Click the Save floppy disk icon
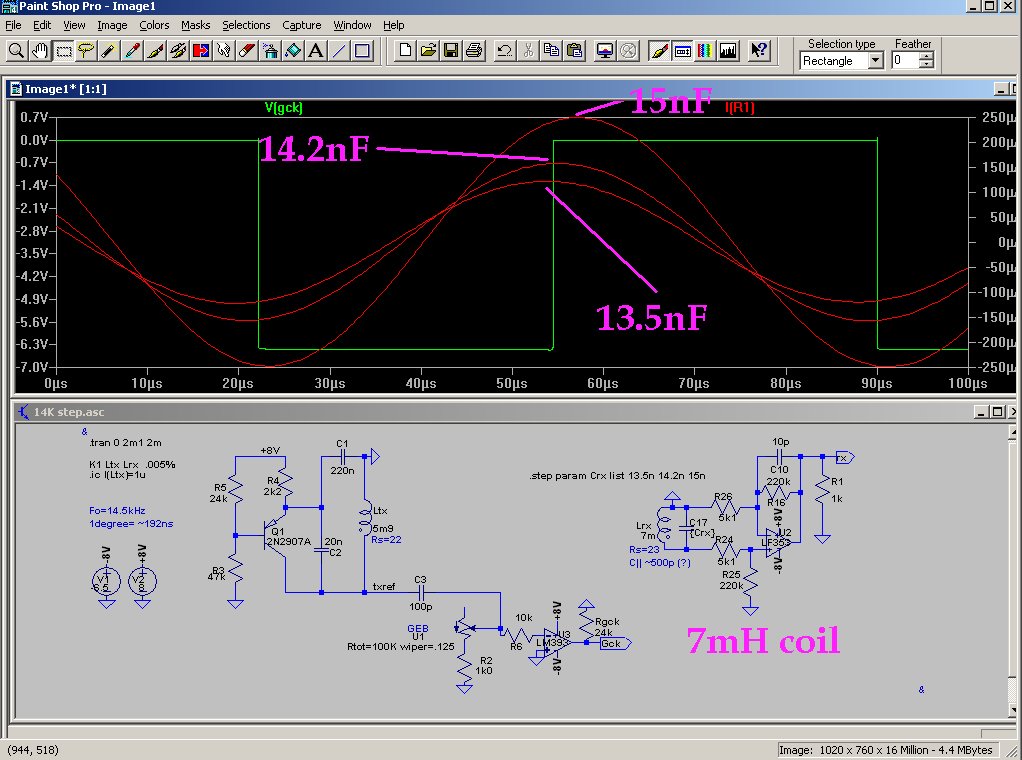1022x760 pixels. [451, 50]
